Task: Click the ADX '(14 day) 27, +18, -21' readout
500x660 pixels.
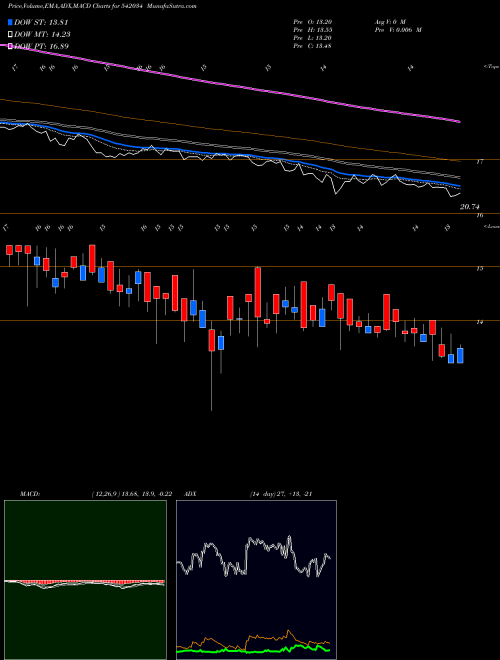Action: [281, 494]
